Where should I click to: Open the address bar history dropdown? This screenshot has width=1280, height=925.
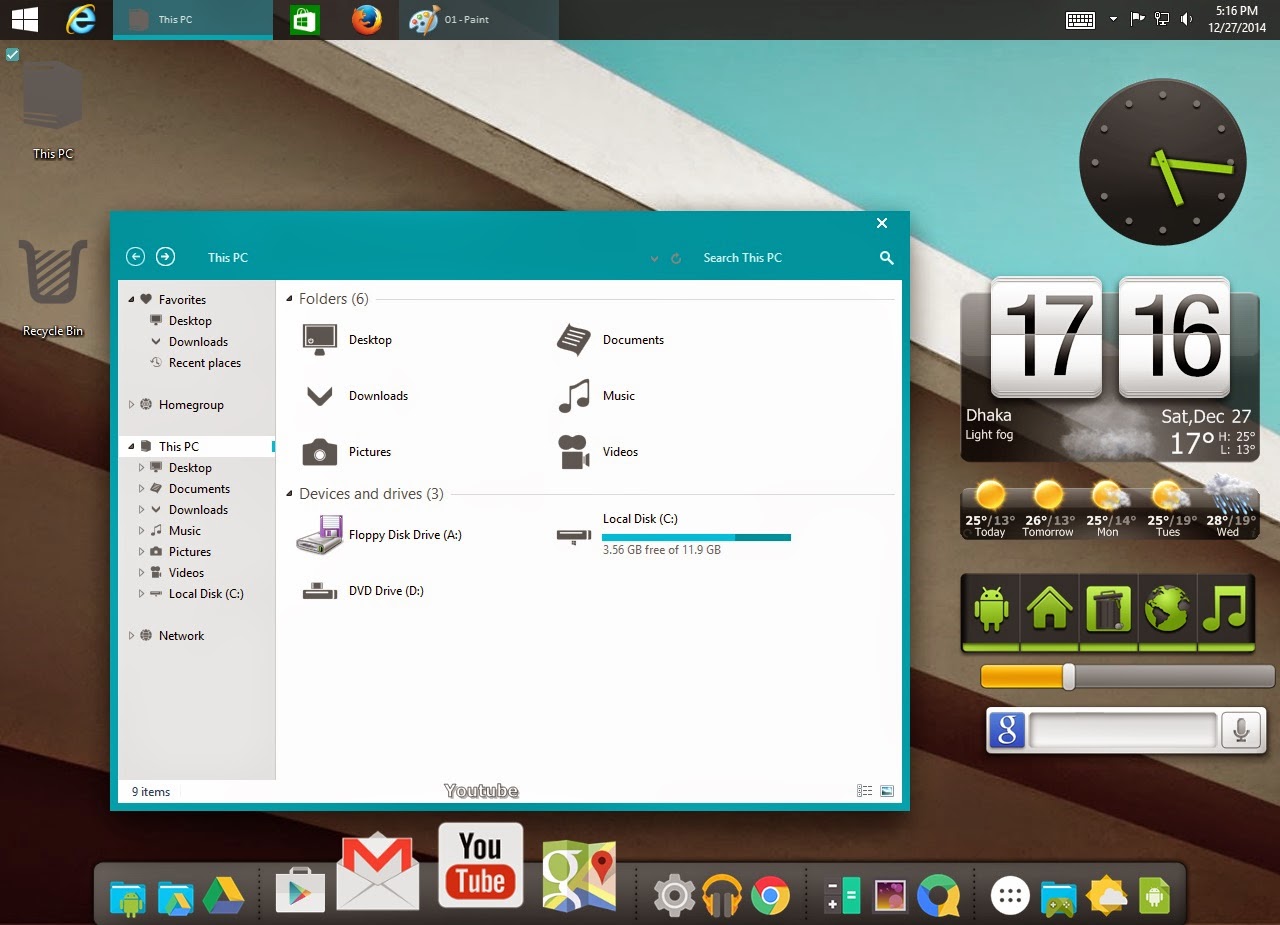pos(654,258)
